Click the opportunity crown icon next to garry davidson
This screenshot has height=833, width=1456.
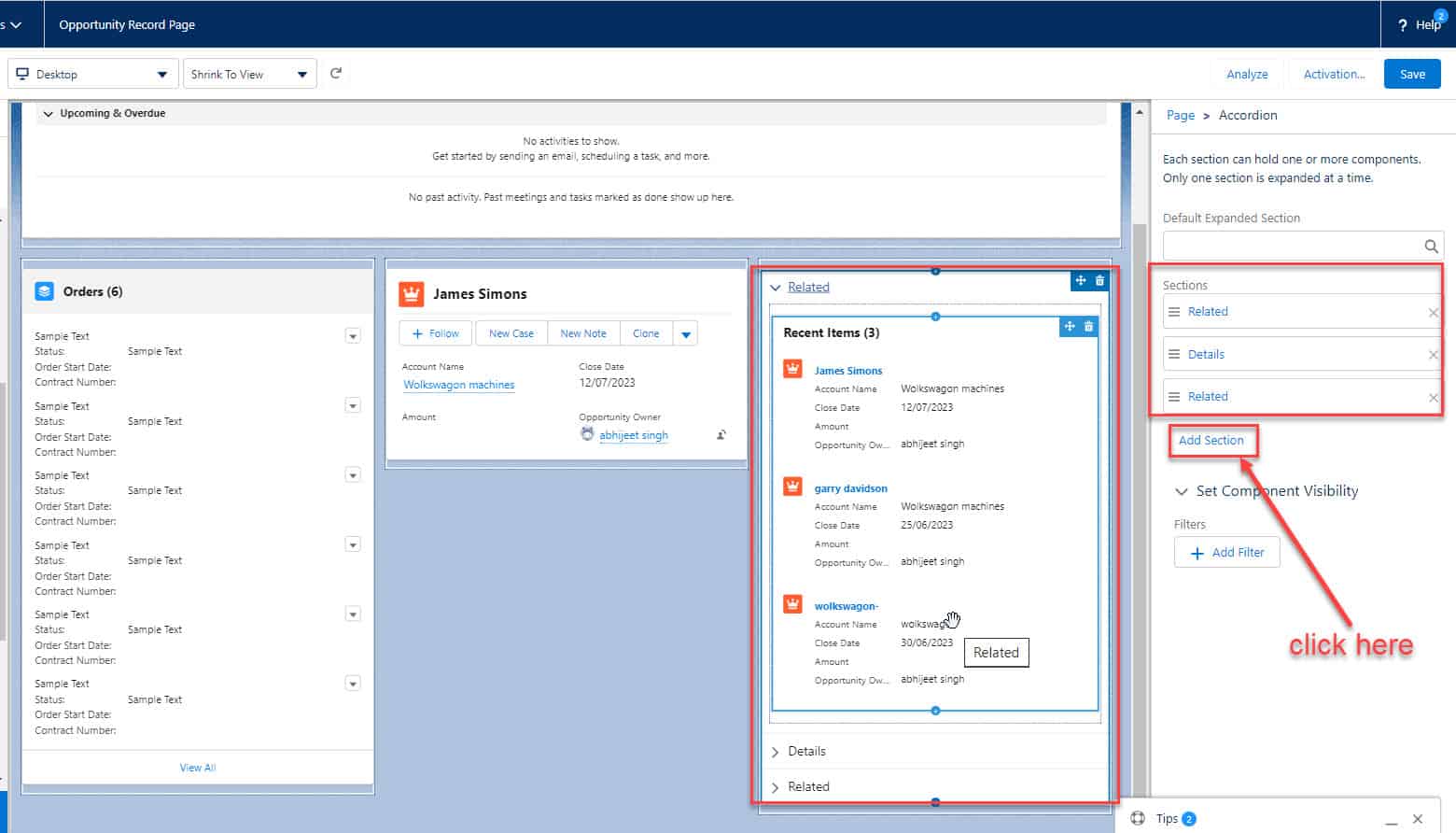(791, 486)
